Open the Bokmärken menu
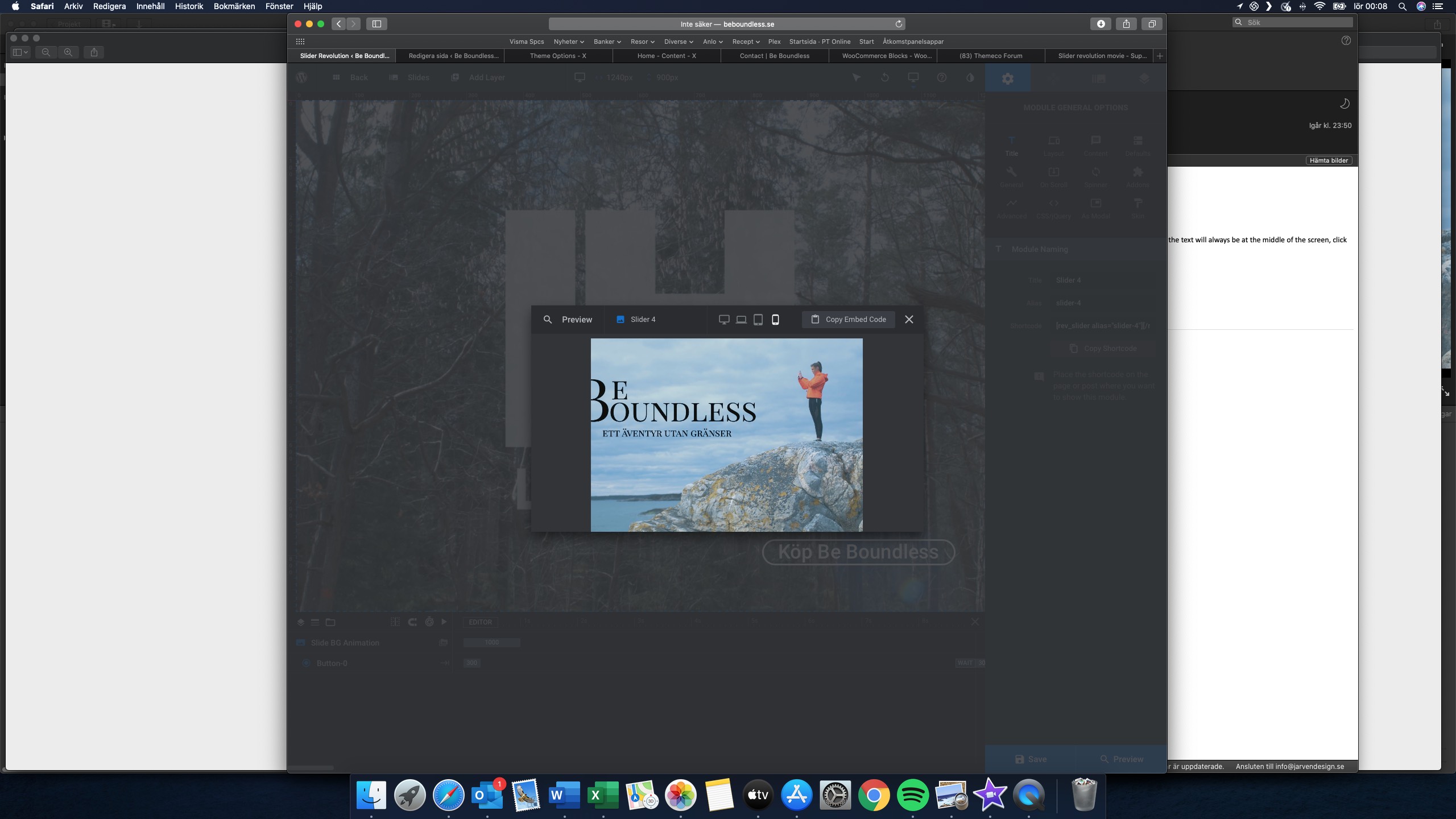 [234, 6]
